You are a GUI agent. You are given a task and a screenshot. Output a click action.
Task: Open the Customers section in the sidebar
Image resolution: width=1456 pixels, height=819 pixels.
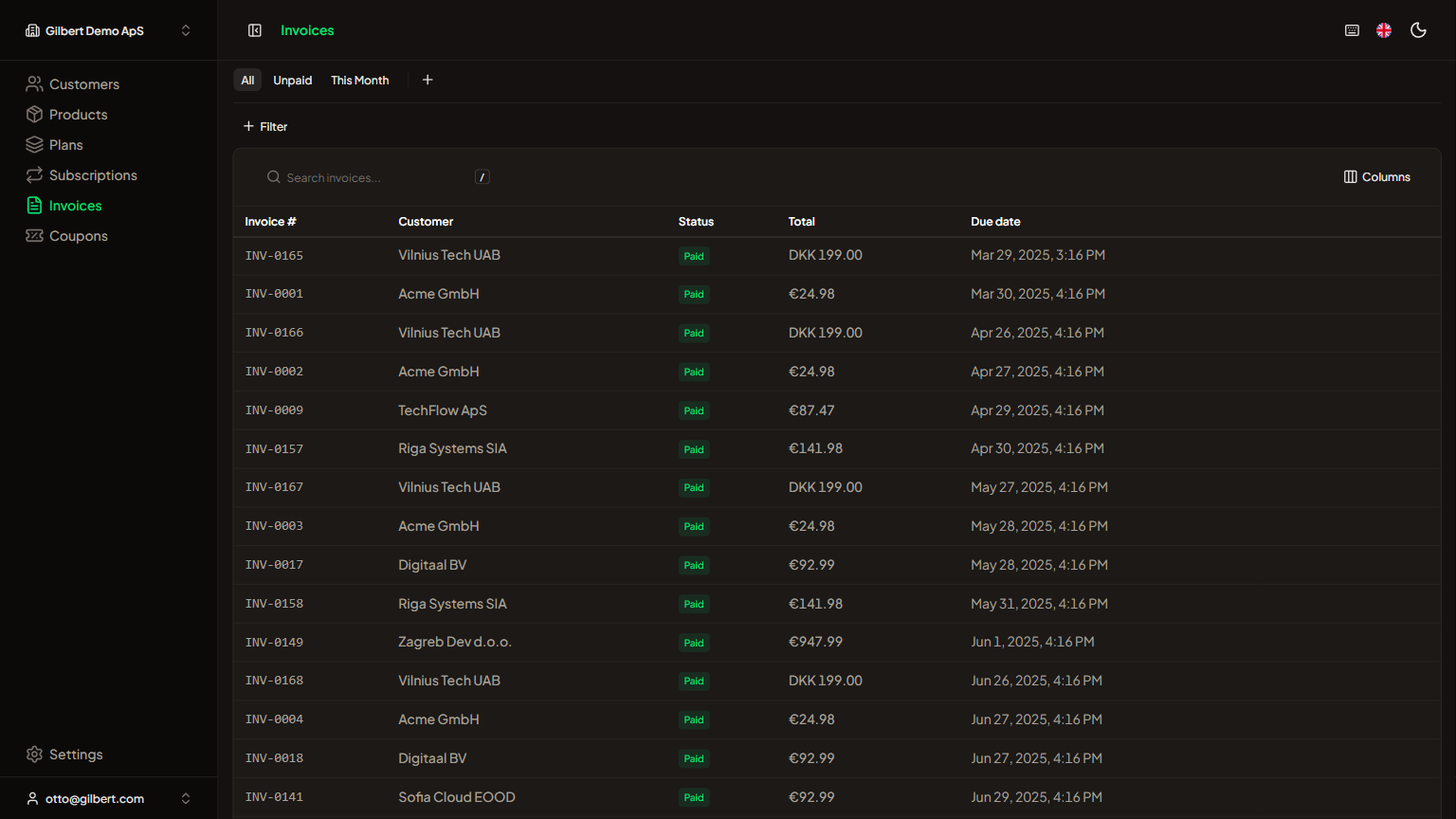pos(82,83)
